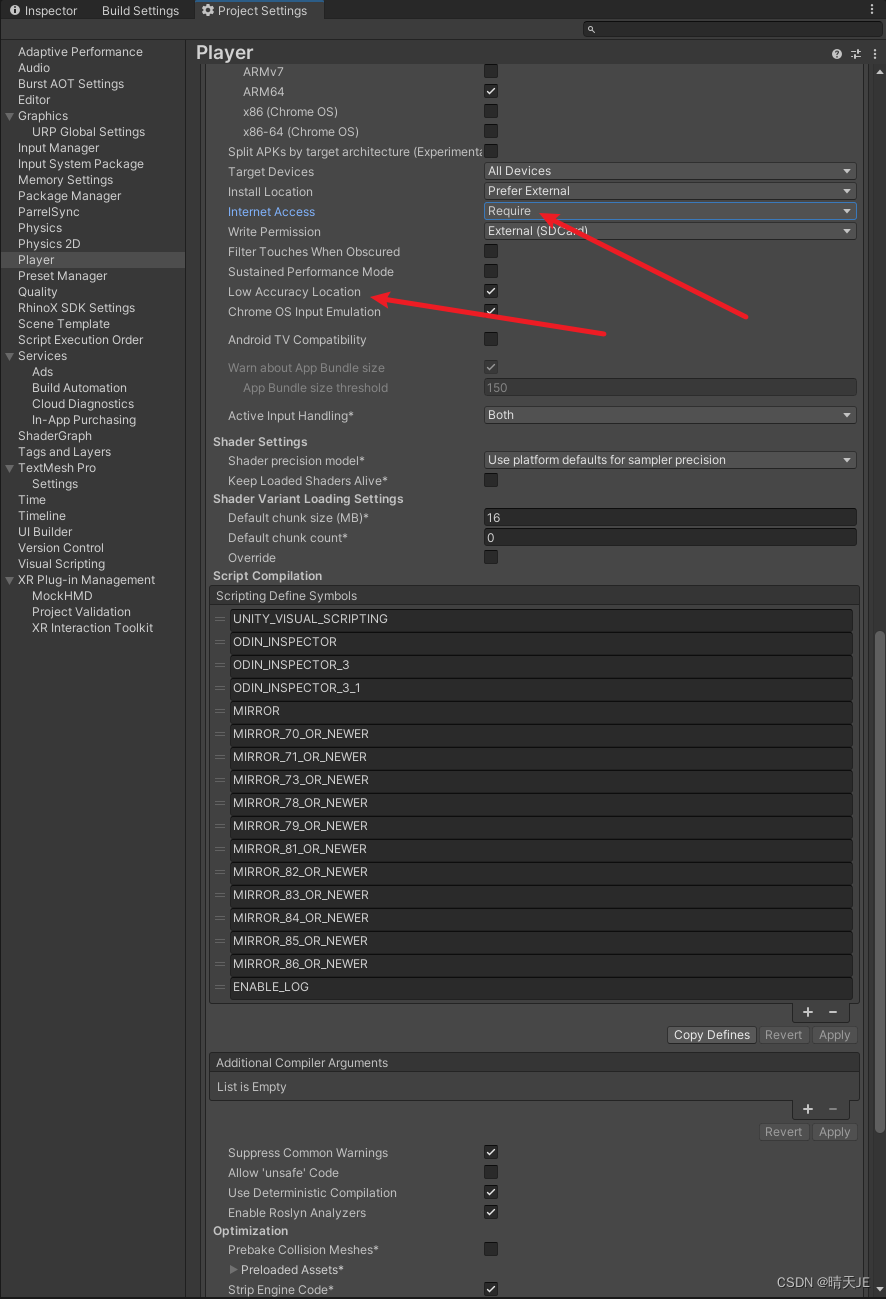This screenshot has width=886, height=1299.
Task: Expand the Preloaded Assets section
Action: point(231,1269)
